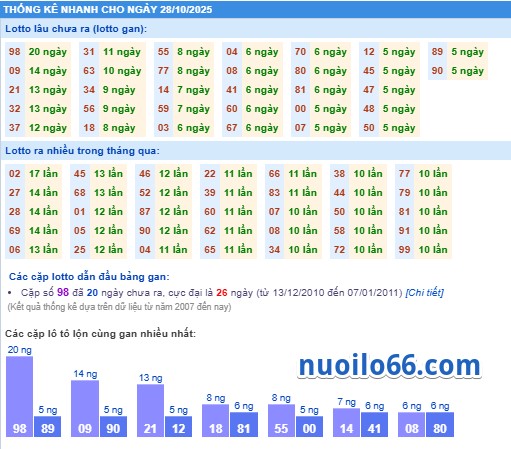The width and height of the screenshot is (511, 449).
Task: Select number 58 with 10 lần
Action: (339, 231)
